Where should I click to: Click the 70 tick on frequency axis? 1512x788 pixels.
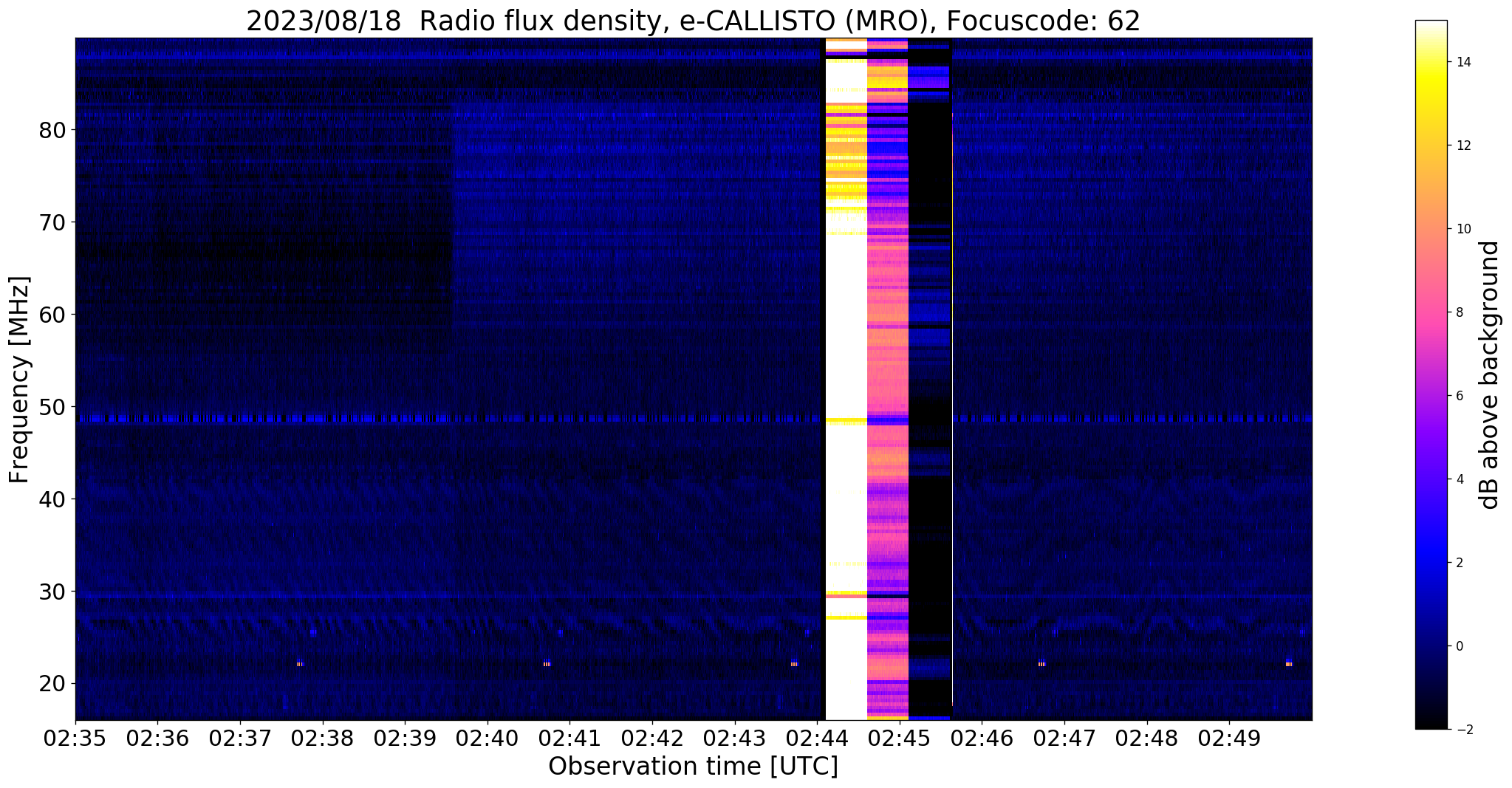[52, 222]
